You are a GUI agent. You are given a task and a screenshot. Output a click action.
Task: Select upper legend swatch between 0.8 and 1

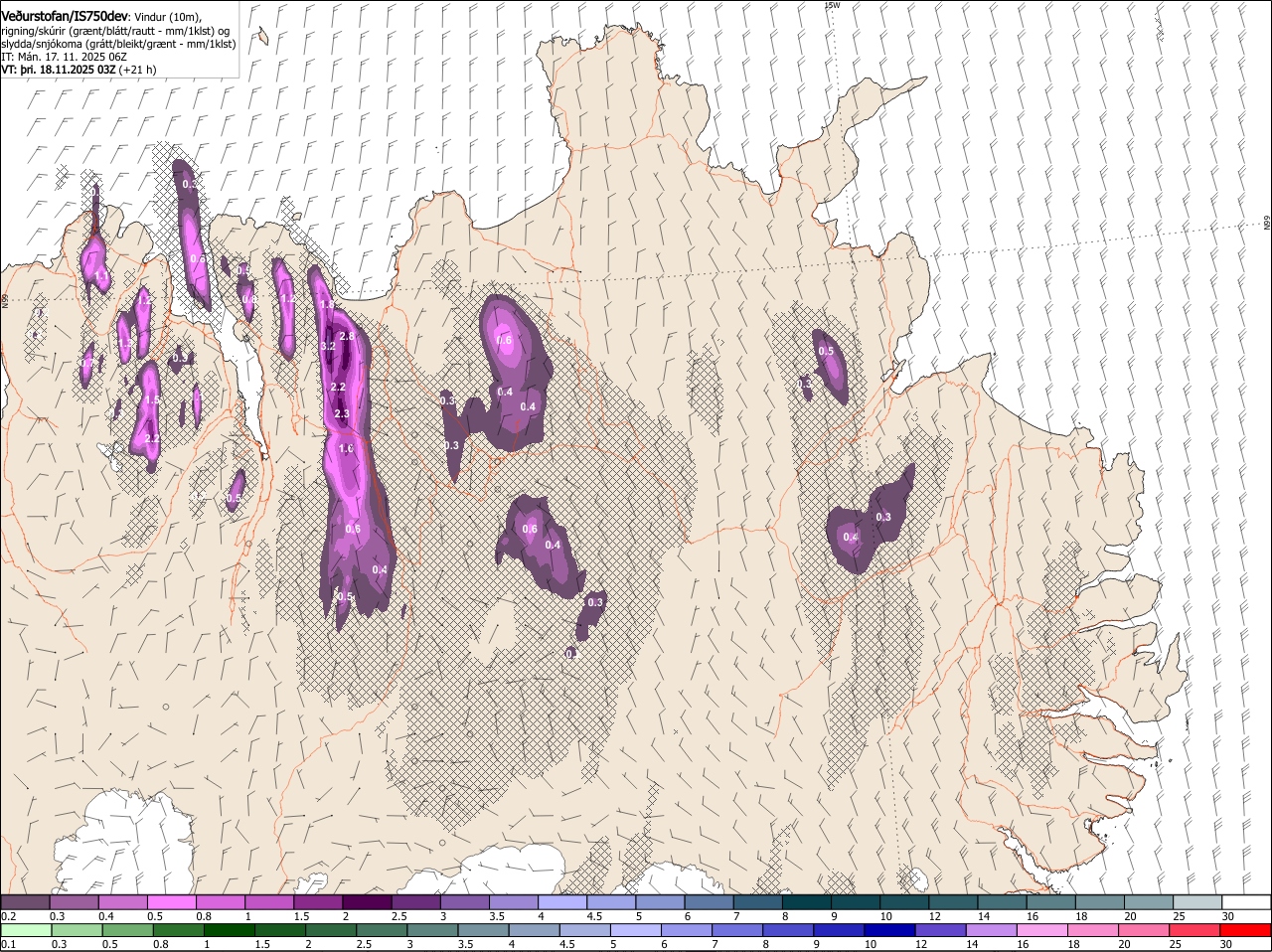coord(220,901)
